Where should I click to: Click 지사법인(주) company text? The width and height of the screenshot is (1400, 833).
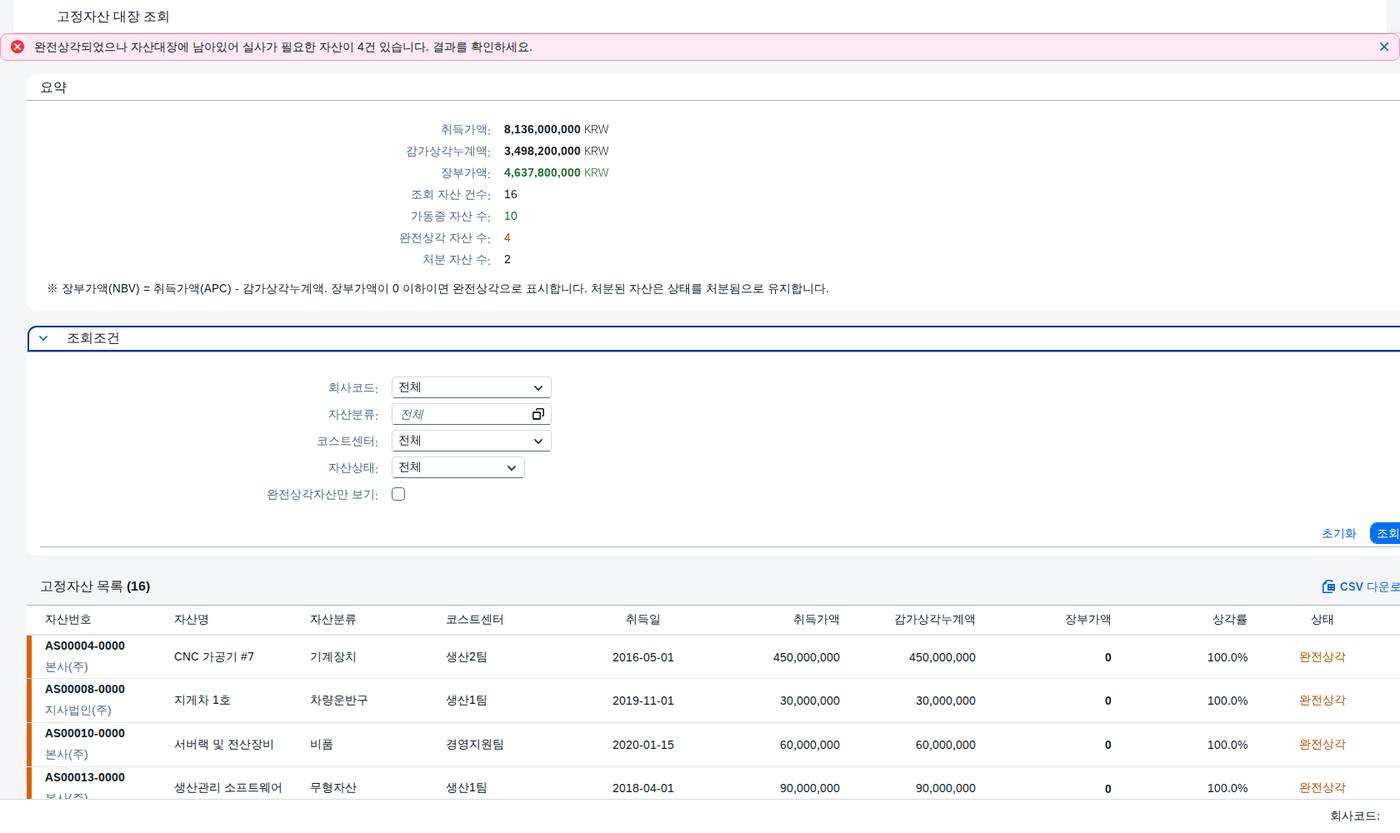coord(78,710)
